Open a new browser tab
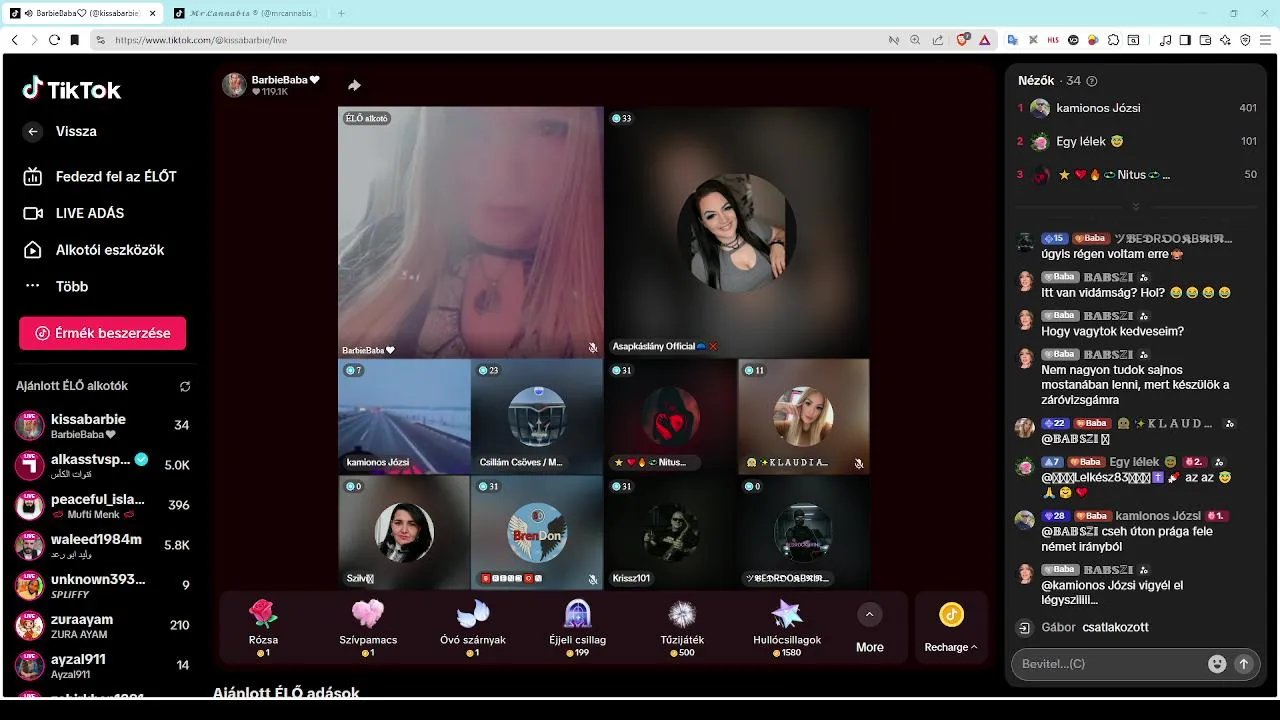This screenshot has height=720, width=1280. pos(341,13)
